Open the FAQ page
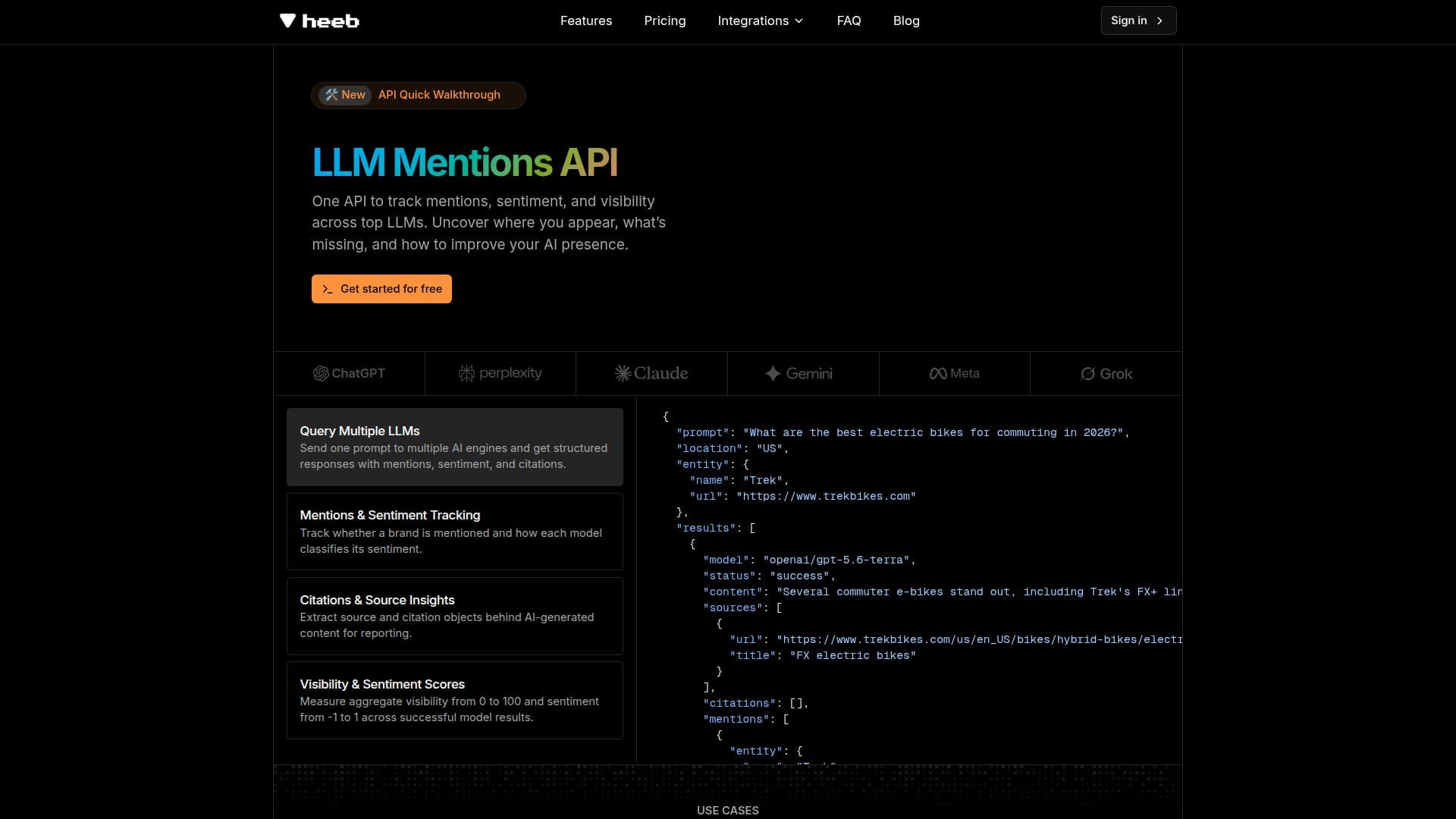 [849, 20]
